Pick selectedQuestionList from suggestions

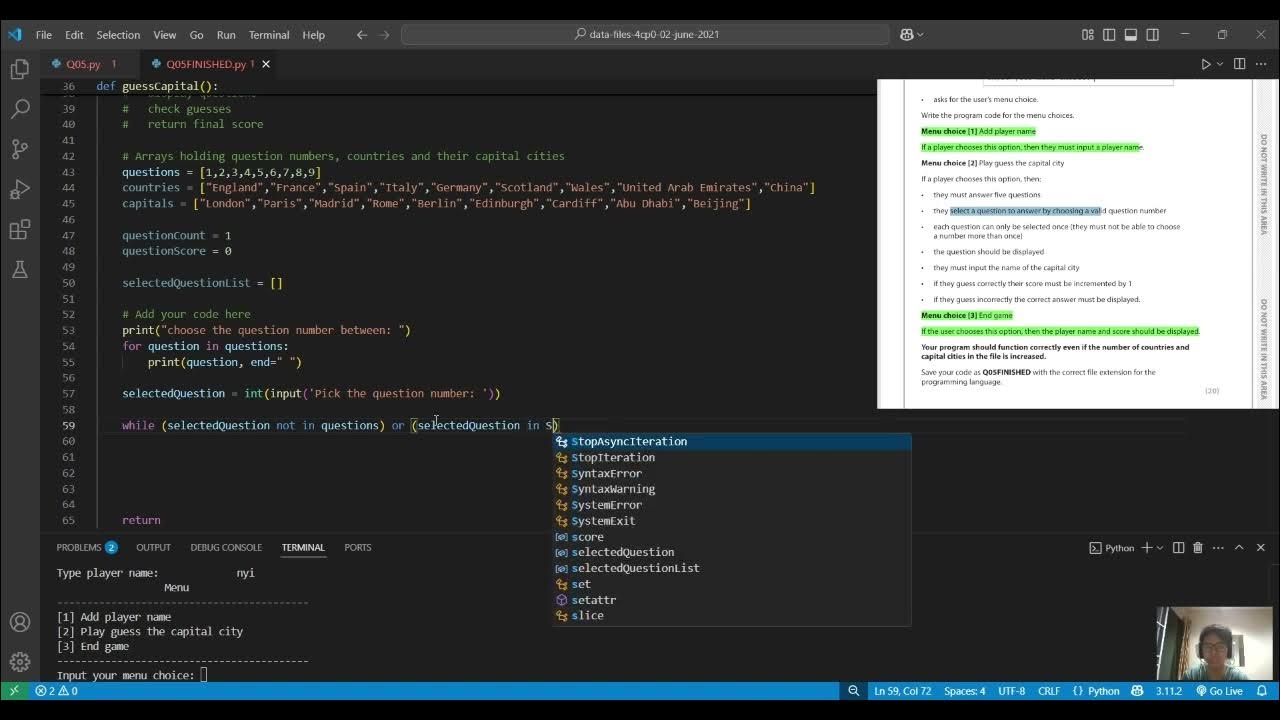point(732,568)
